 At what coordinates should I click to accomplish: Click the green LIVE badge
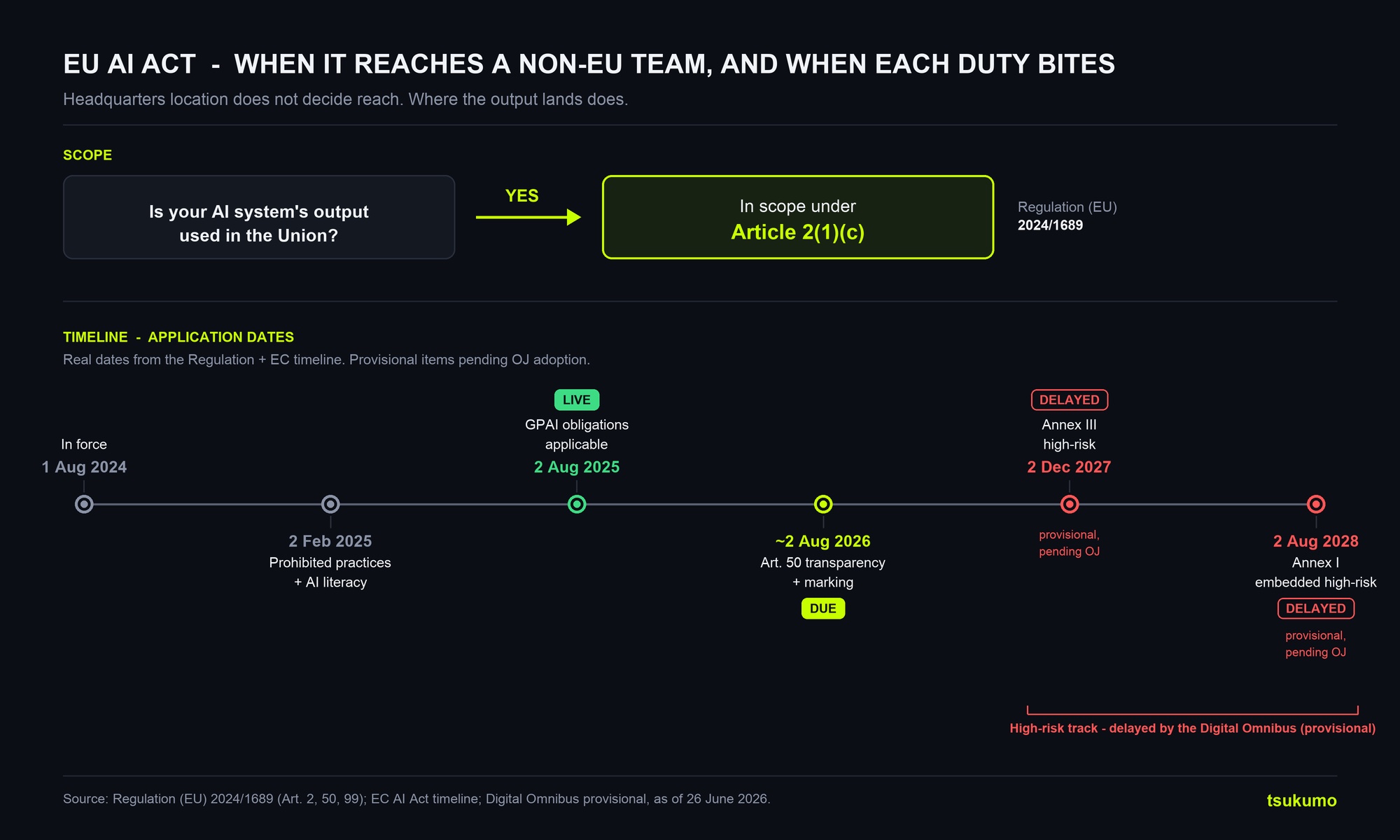[x=577, y=400]
